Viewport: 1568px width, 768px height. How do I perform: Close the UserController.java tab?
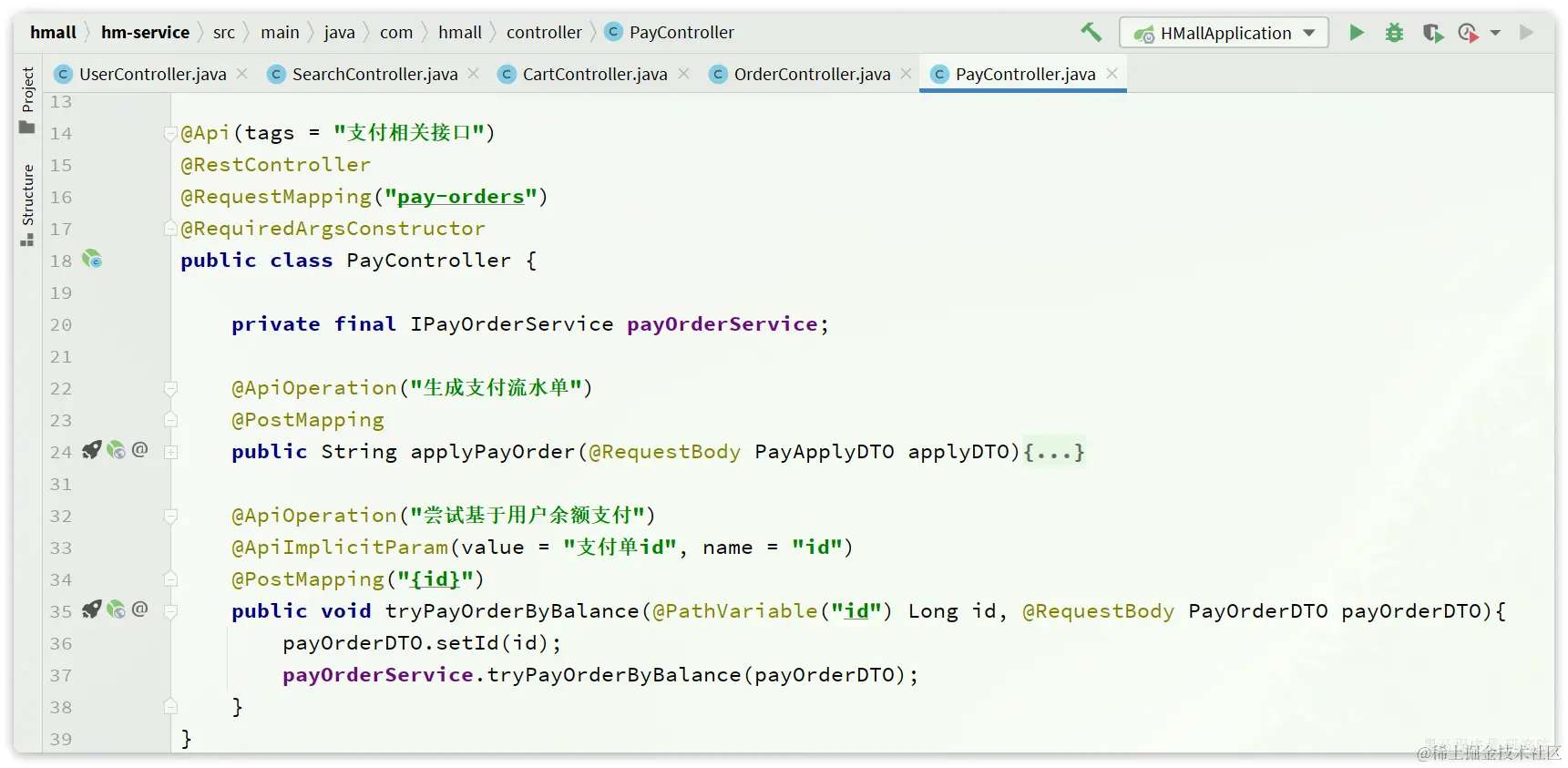(242, 74)
